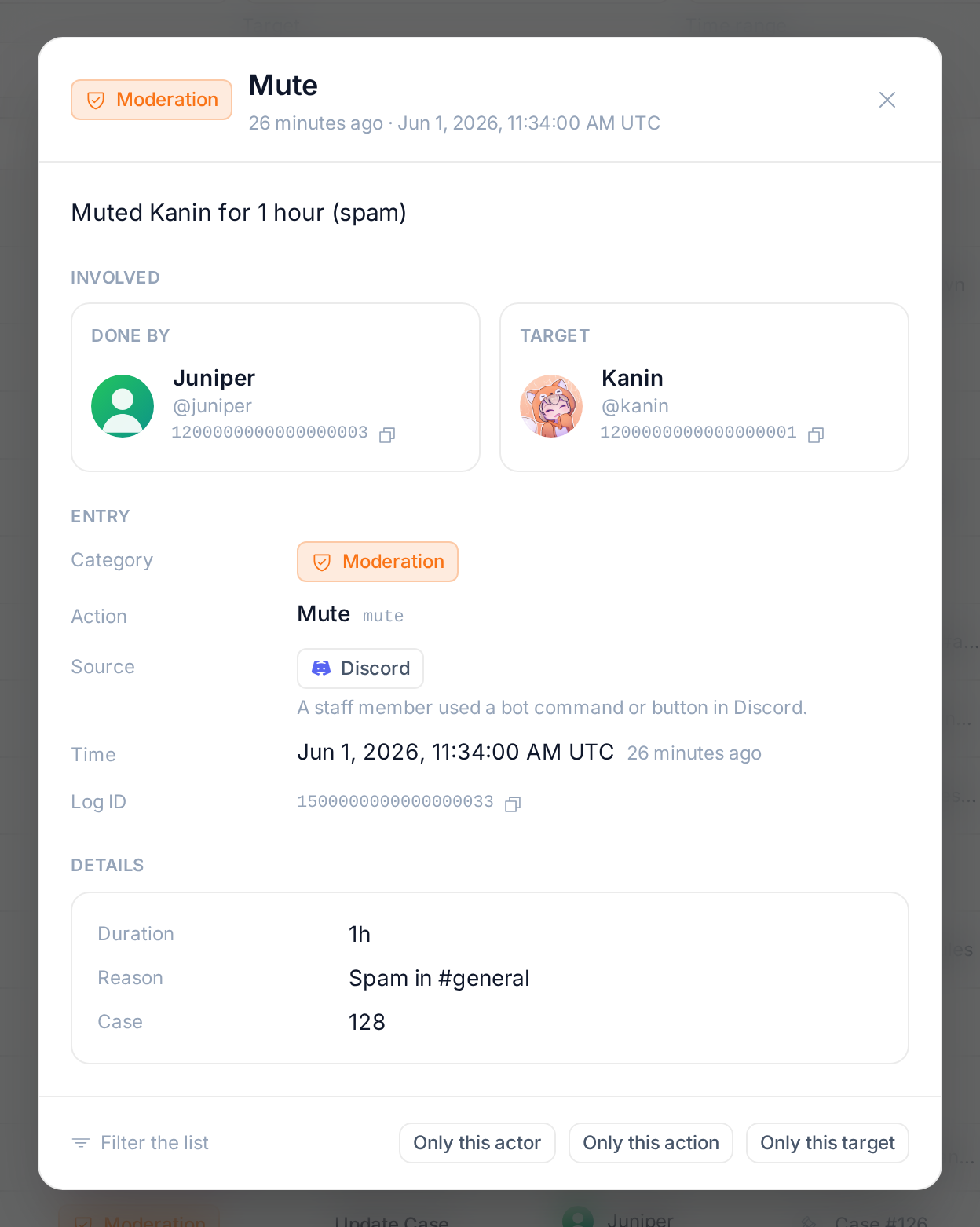Click the @kanin handle
This screenshot has width=980, height=1227.
coord(635,406)
